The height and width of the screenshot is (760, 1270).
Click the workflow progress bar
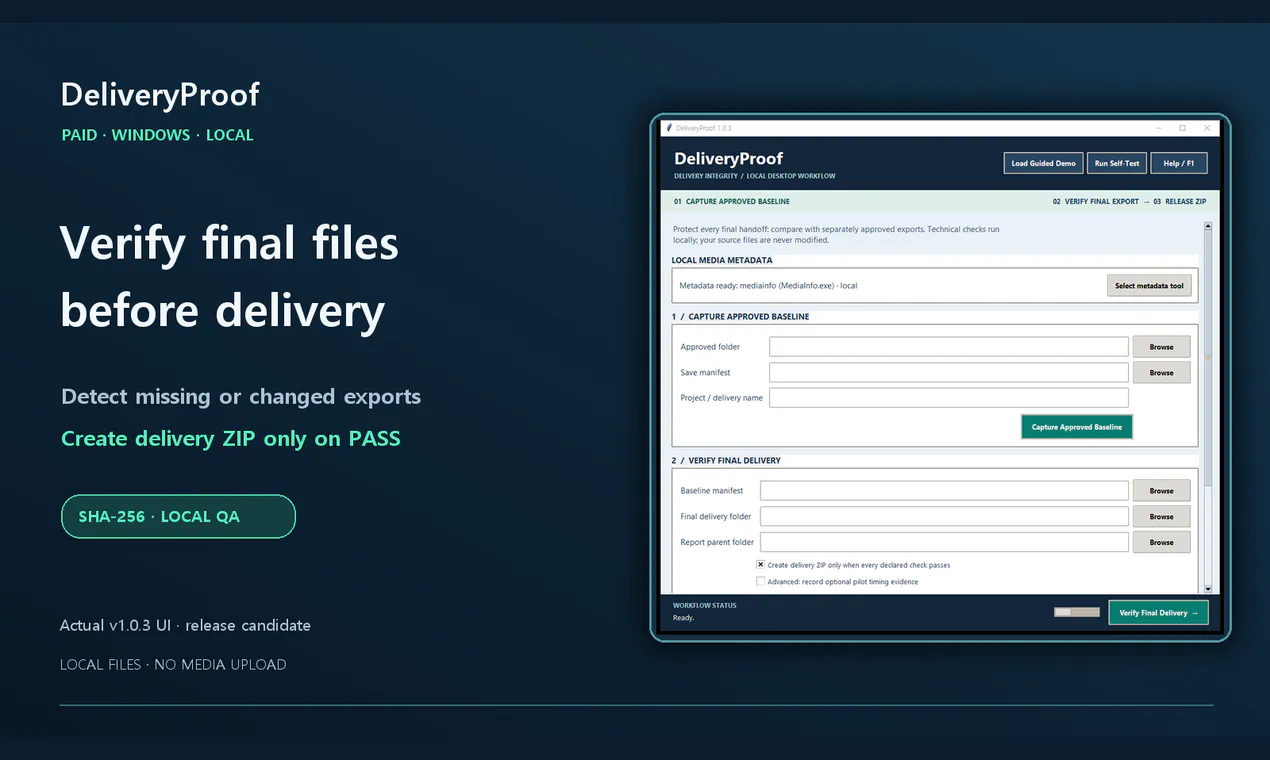[1077, 612]
